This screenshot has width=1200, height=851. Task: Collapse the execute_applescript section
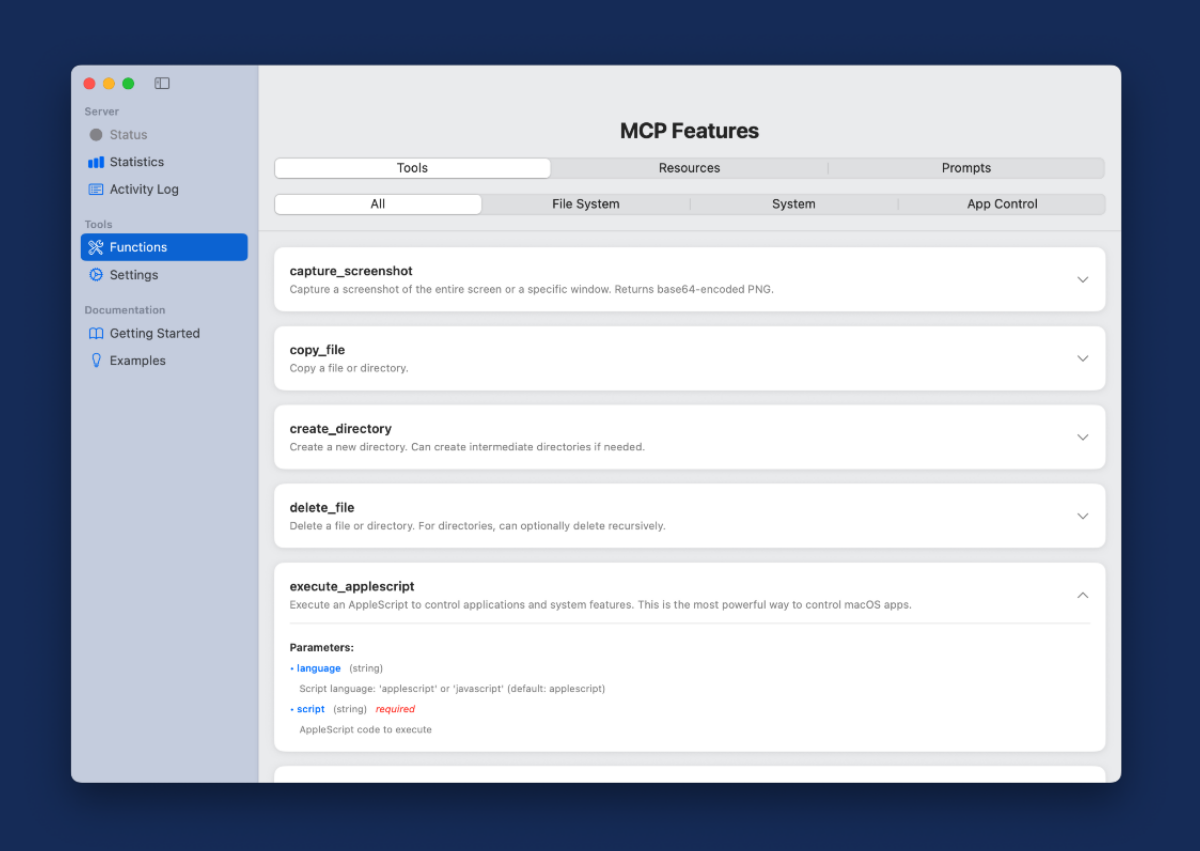point(1082,595)
